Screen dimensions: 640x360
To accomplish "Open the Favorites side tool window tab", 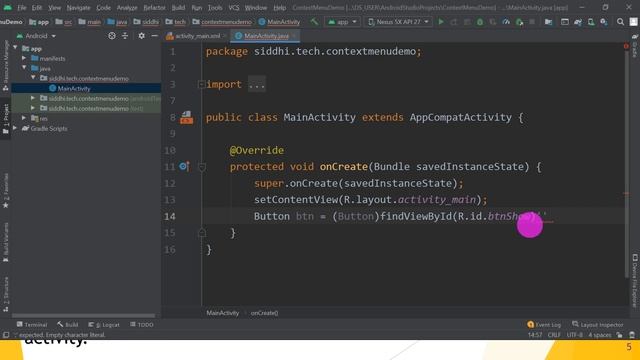I will click(6, 191).
